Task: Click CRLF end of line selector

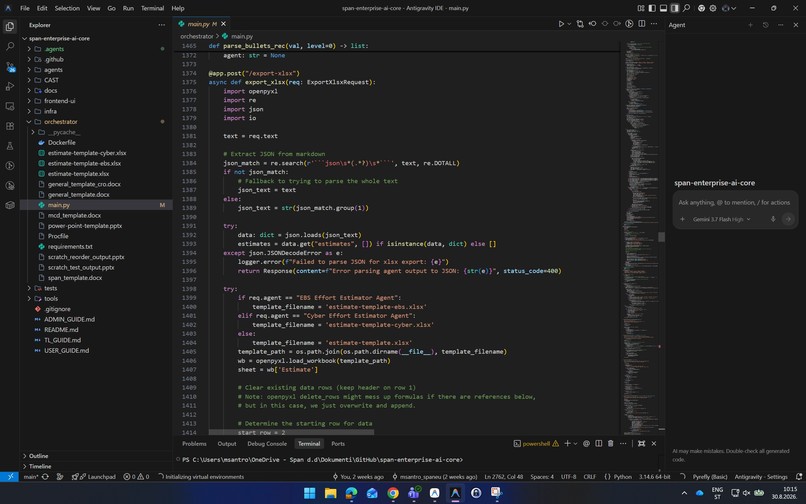Action: (589, 477)
